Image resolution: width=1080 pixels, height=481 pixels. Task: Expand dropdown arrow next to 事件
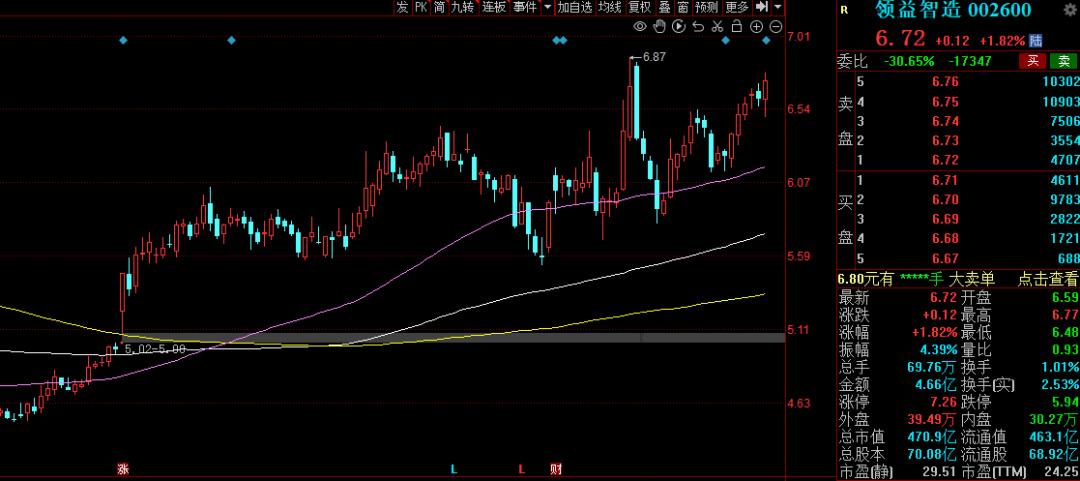click(547, 7)
